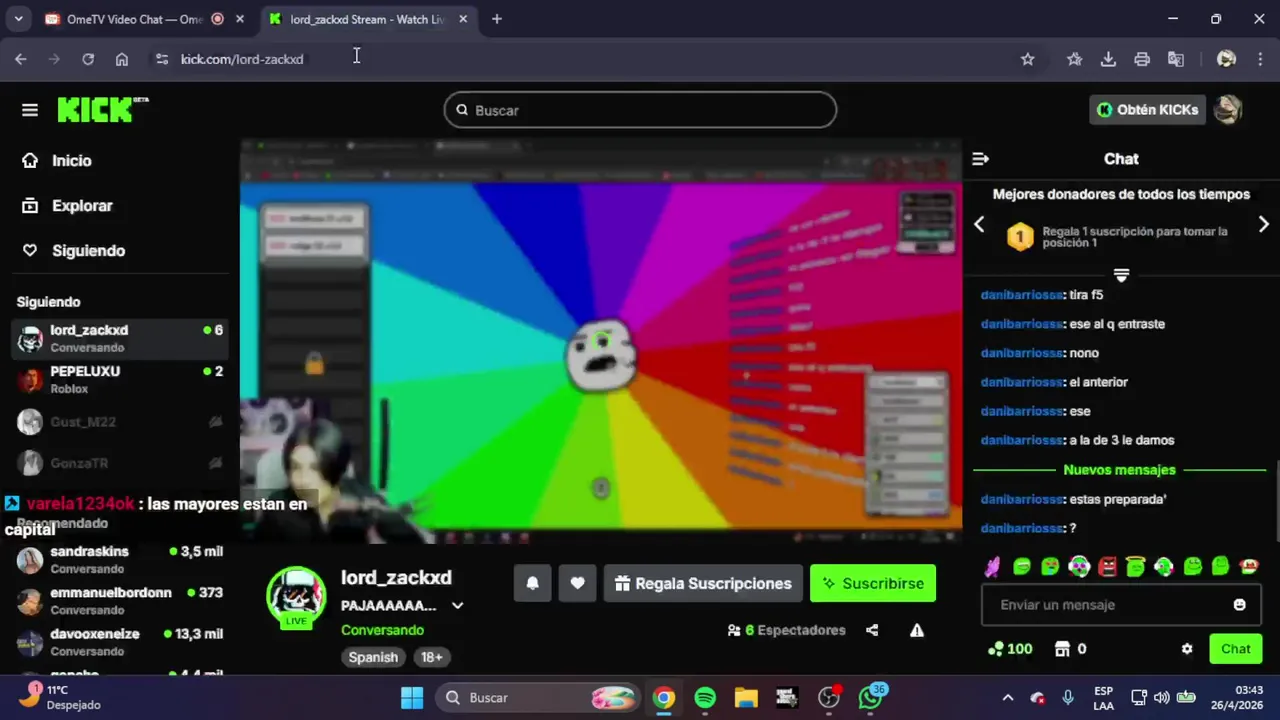Open the sandraskins recommended channel

pyautogui.click(x=120, y=560)
